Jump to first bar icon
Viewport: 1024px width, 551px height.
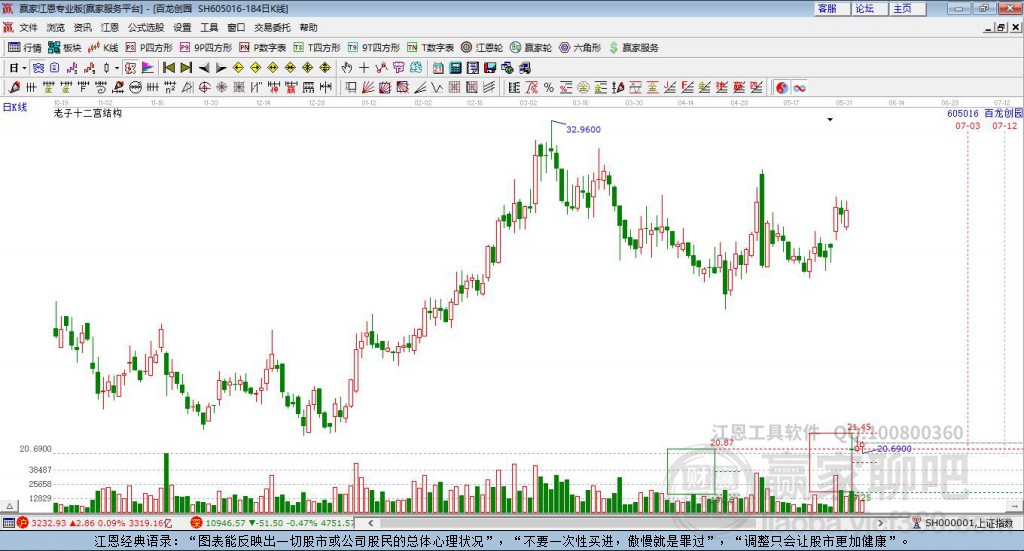(x=168, y=68)
